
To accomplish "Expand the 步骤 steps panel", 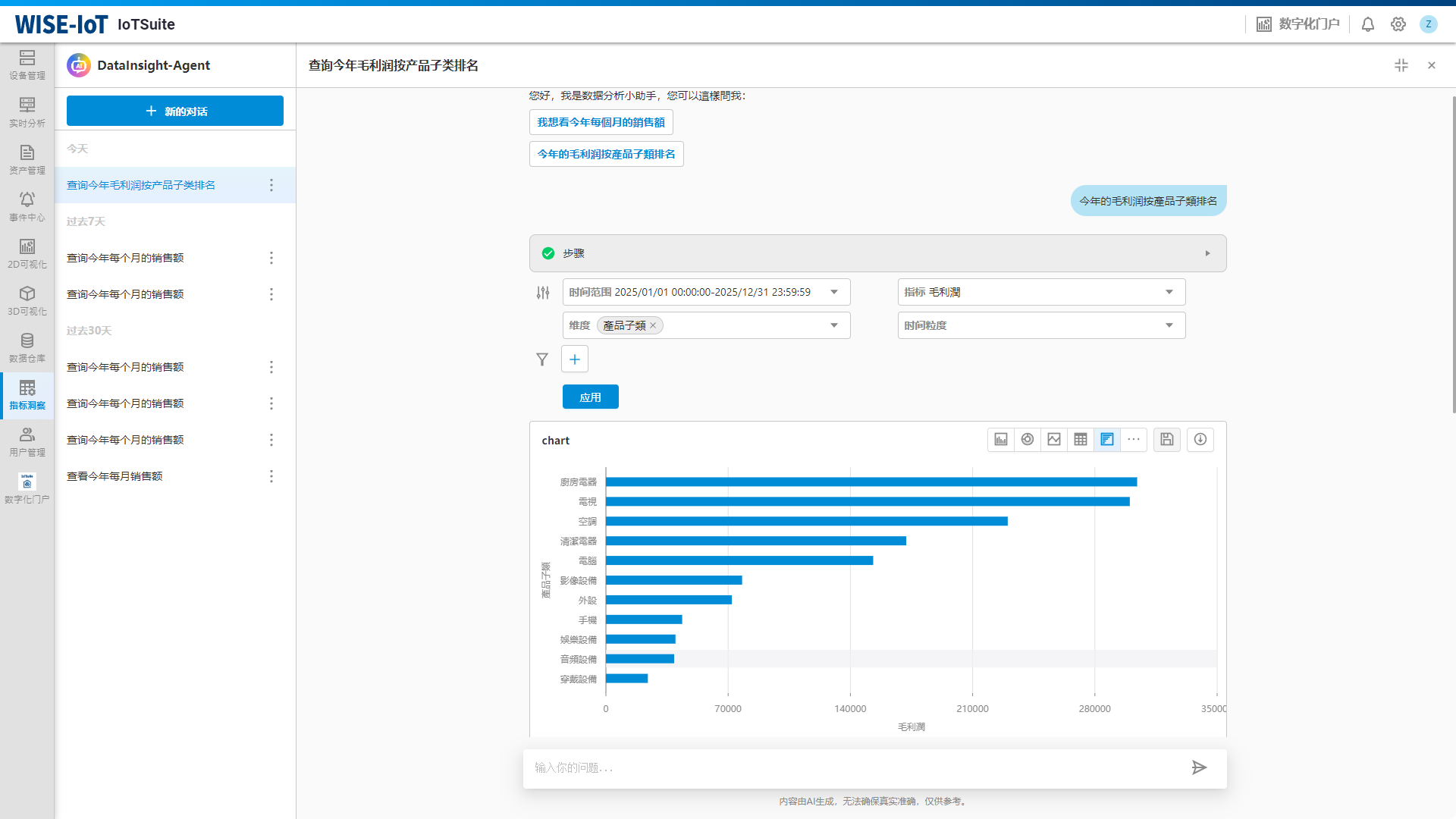I will pos(1207,253).
